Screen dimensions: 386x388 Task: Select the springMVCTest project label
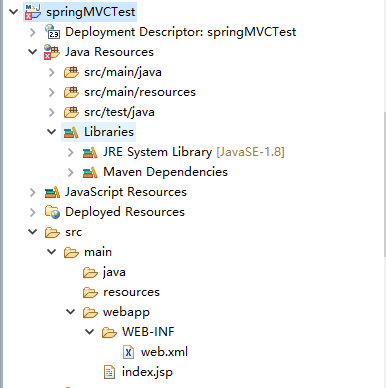(91, 12)
